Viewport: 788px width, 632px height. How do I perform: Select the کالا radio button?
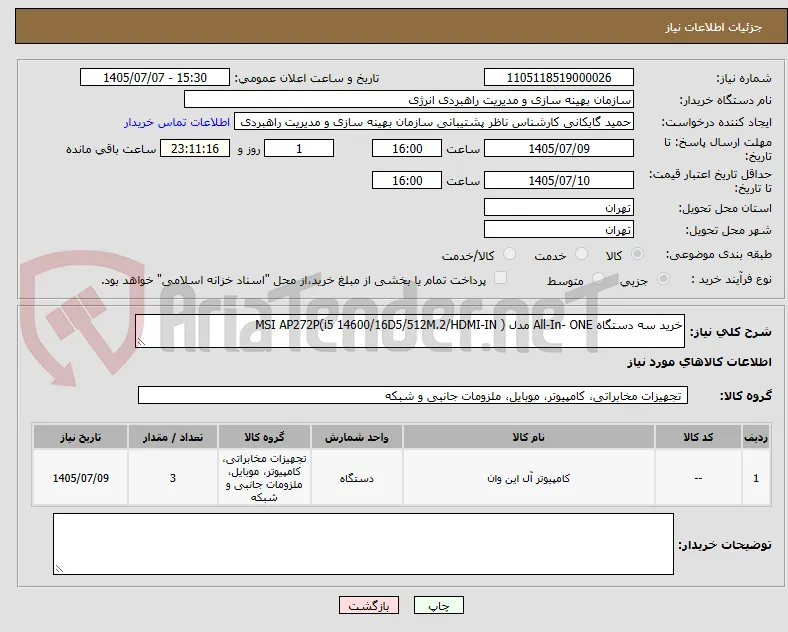(637, 254)
